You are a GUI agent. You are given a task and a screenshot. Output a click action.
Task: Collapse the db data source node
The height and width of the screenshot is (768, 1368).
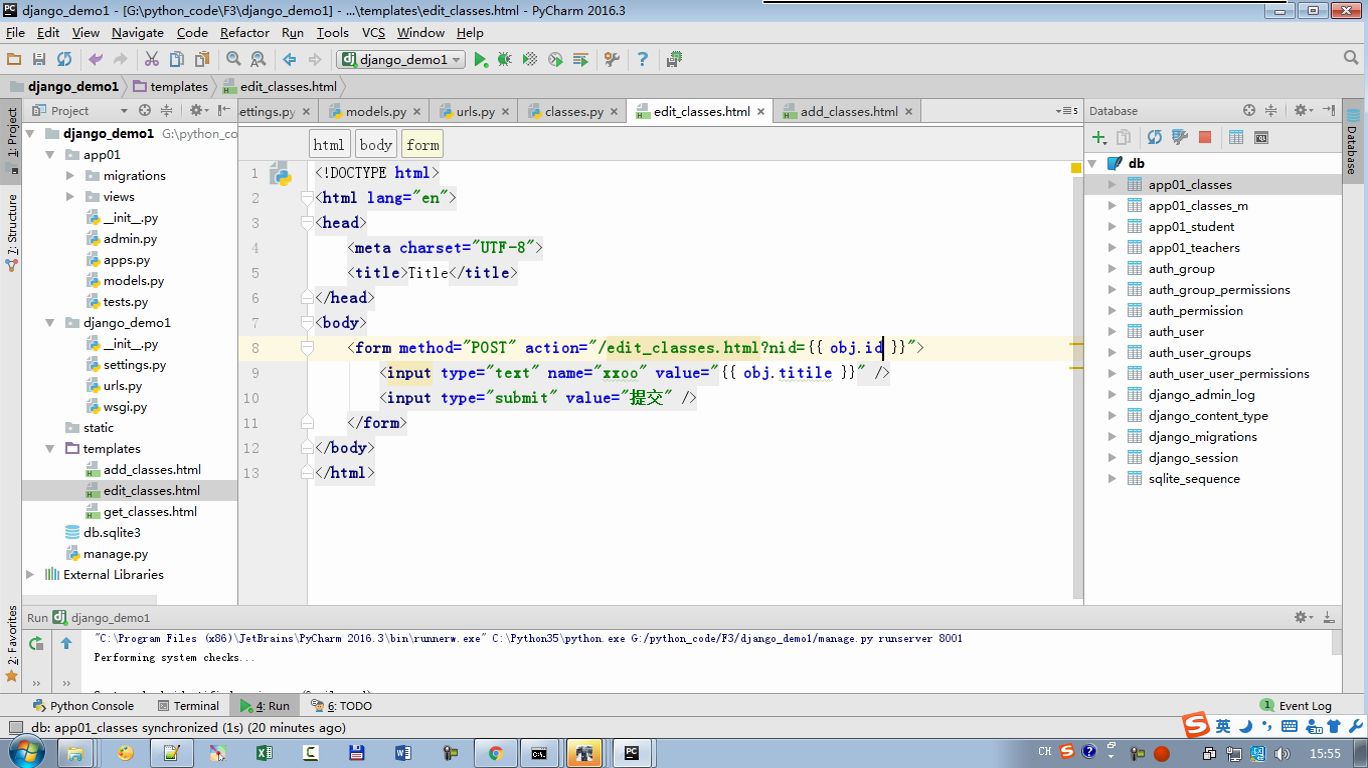click(1093, 163)
